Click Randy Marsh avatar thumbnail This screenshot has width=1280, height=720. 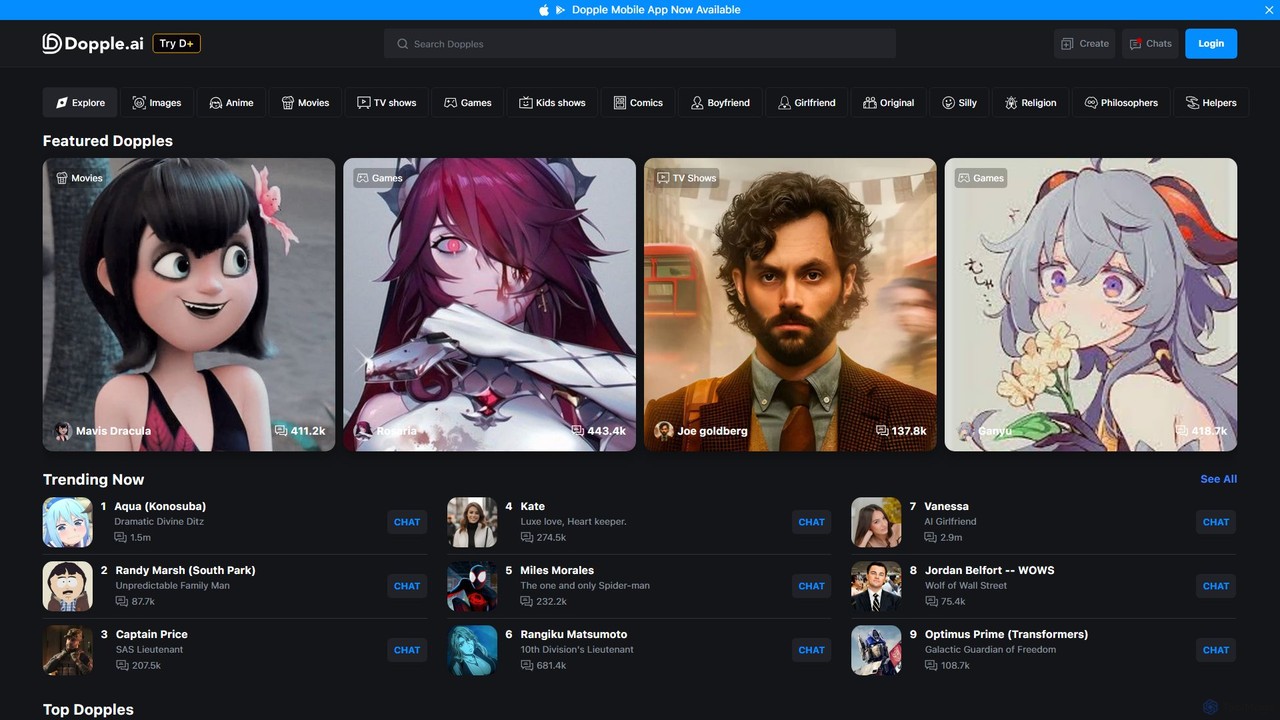(68, 586)
